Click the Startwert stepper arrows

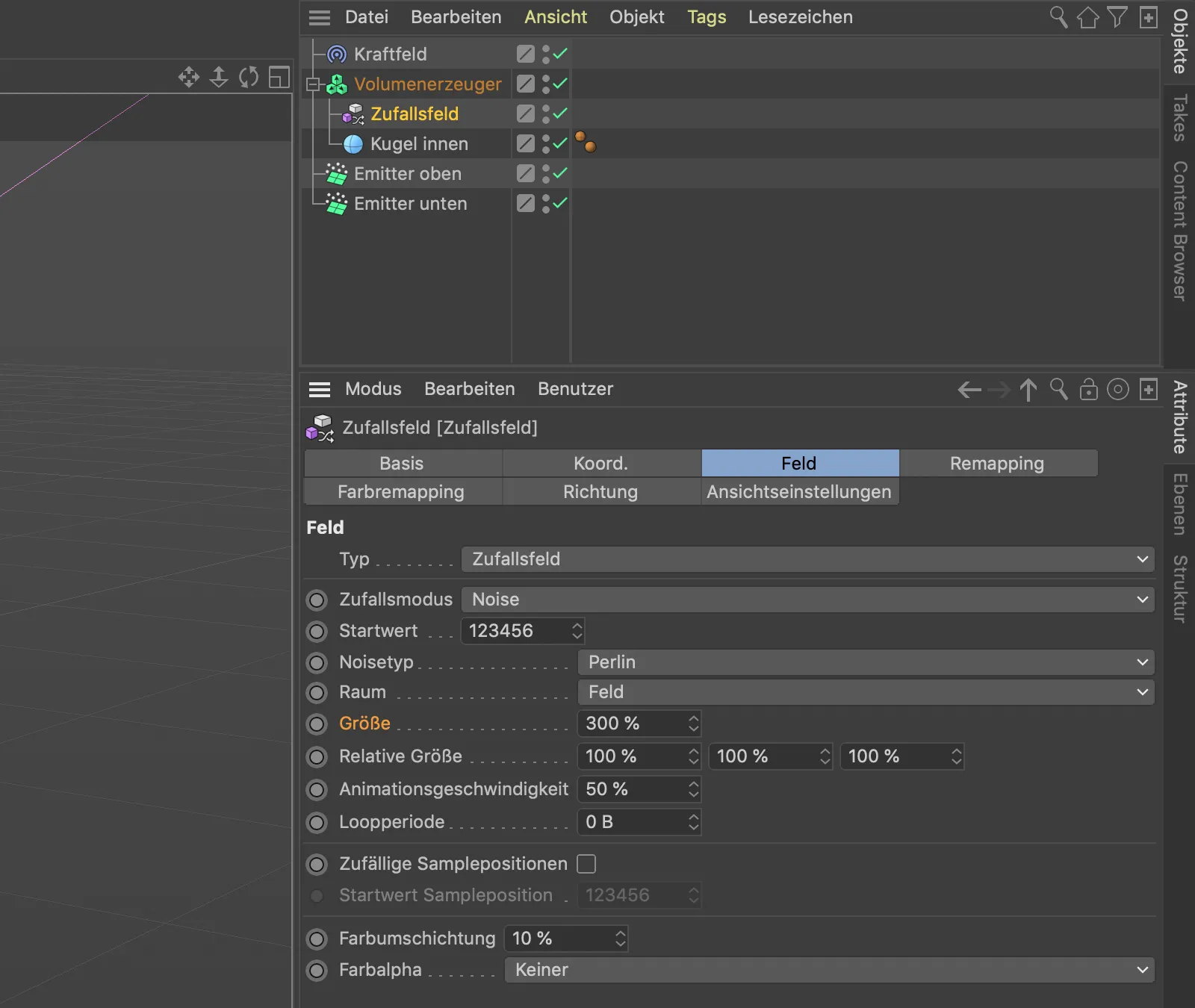tap(577, 631)
